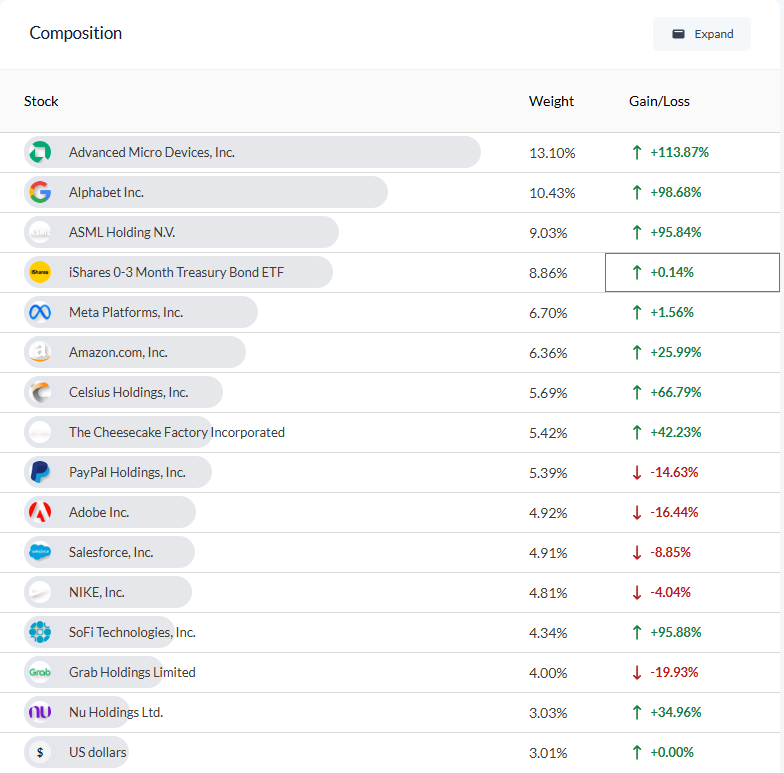Open the Advanced Micro Devices, Inc. row

[390, 152]
